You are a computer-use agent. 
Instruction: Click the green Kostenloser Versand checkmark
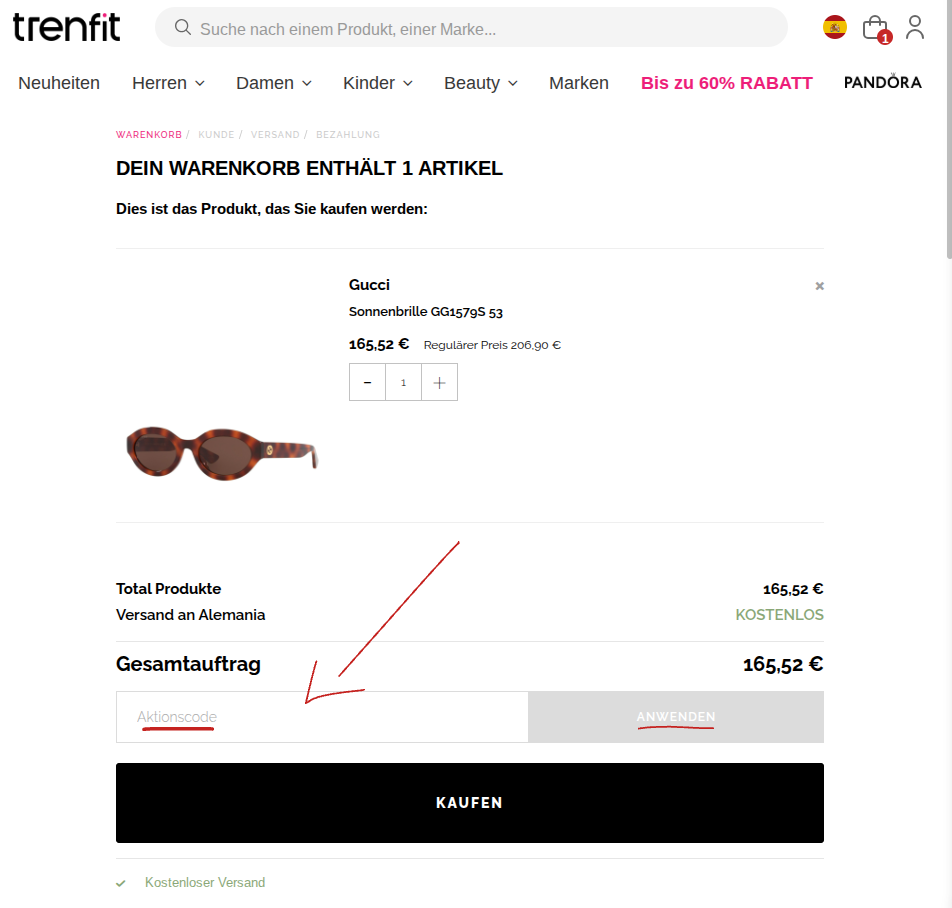click(120, 882)
